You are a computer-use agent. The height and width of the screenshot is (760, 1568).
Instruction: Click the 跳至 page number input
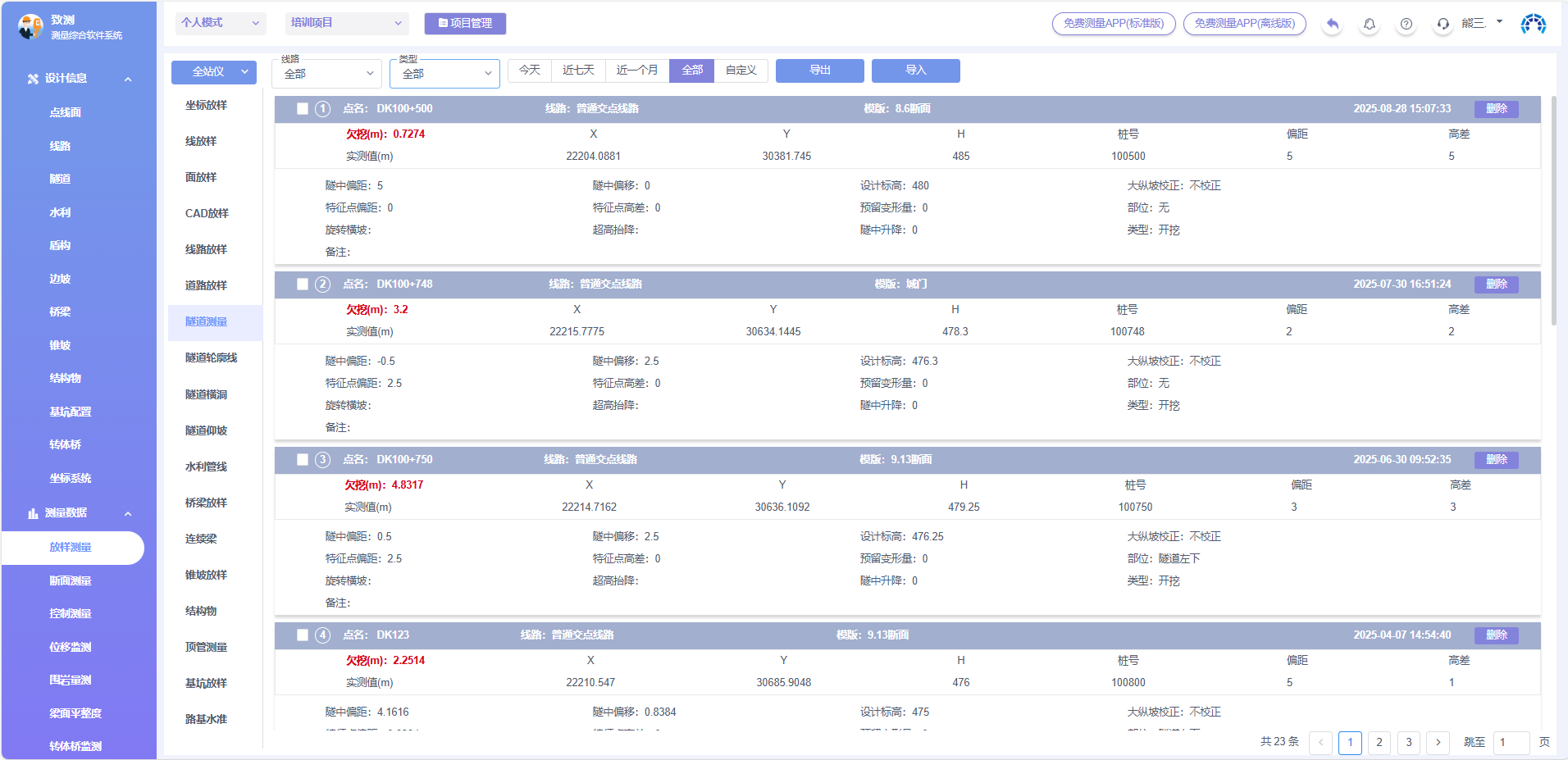[1511, 742]
